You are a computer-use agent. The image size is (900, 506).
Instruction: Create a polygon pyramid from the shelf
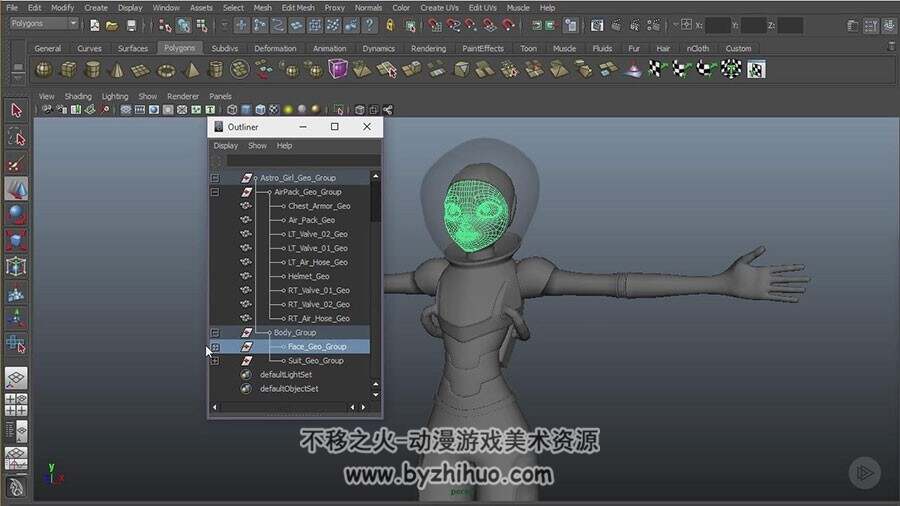191,70
